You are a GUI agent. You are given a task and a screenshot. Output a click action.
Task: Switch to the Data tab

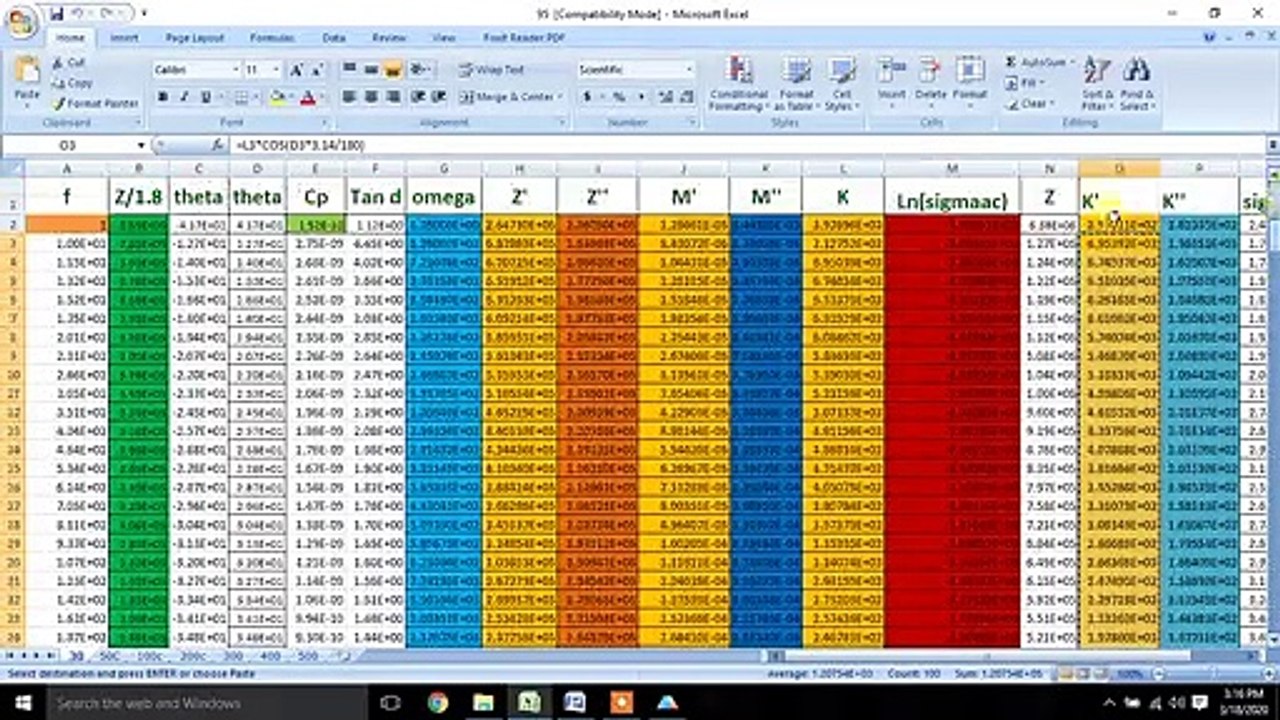334,38
